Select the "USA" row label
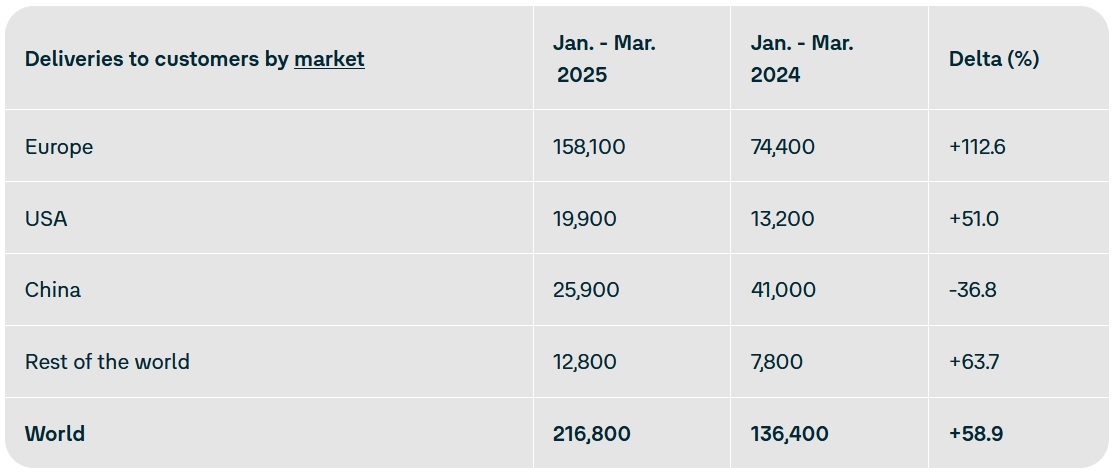The height and width of the screenshot is (475, 1114). click(x=46, y=218)
